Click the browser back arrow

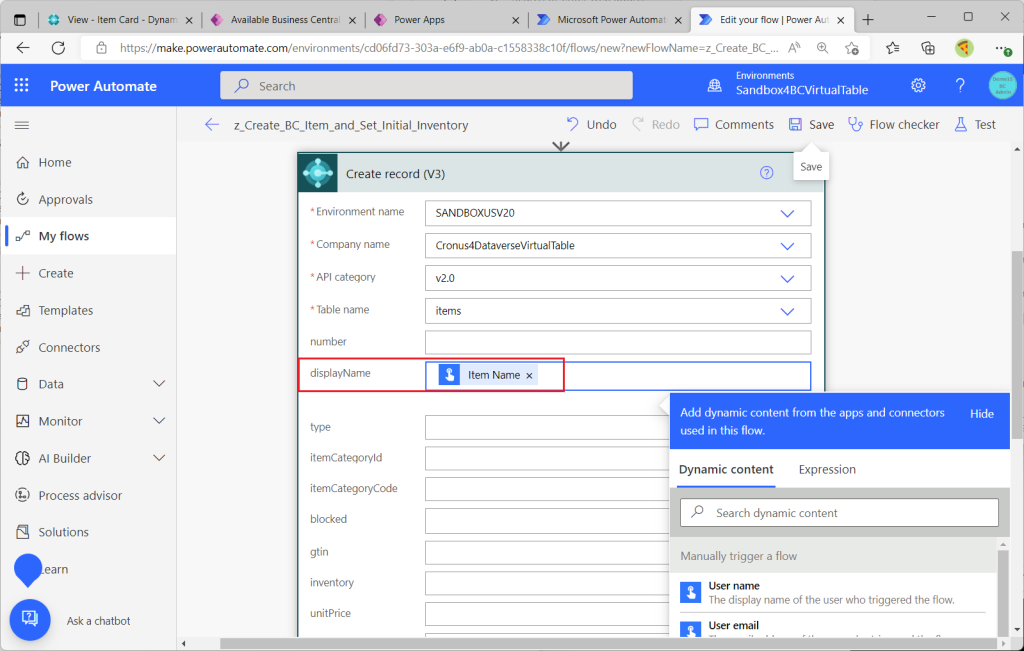tap(24, 48)
